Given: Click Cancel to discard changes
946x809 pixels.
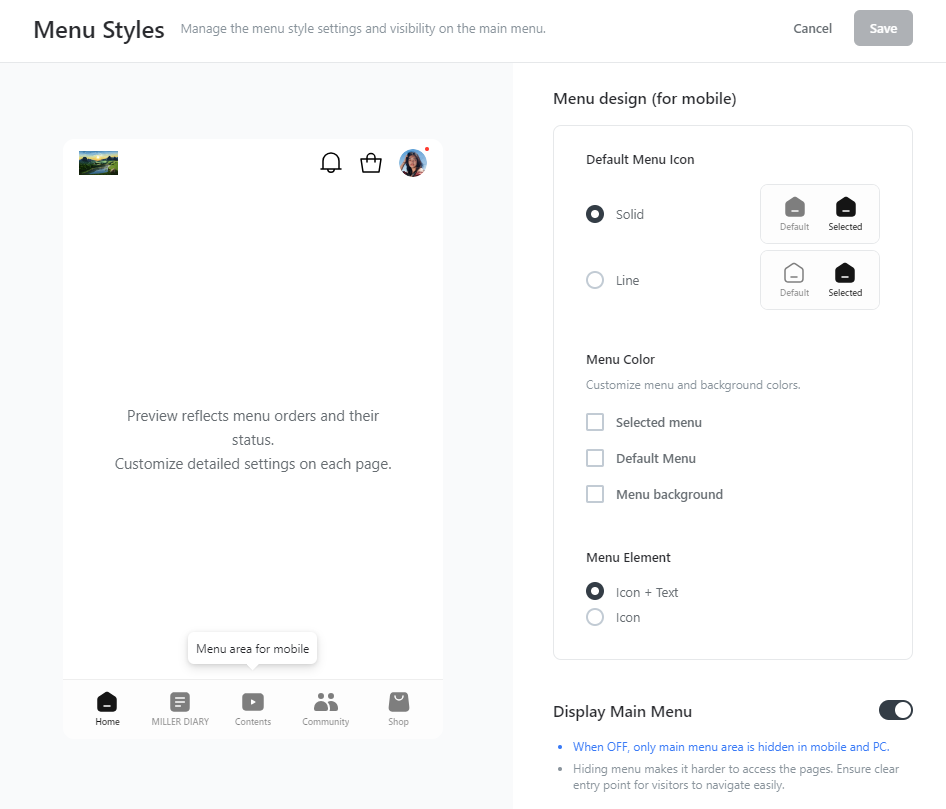Looking at the screenshot, I should click(812, 29).
